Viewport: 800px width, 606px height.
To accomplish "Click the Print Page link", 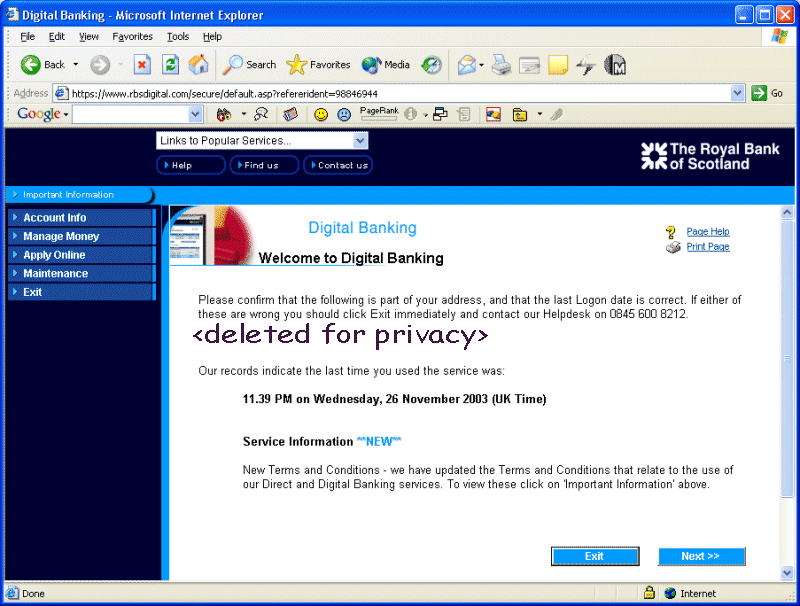I will (708, 247).
